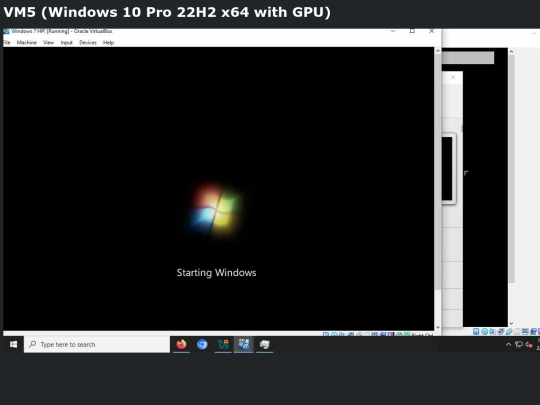Viewport: 540px width, 405px height.
Task: Open the blue circular browser taskbar icon
Action: click(202, 344)
